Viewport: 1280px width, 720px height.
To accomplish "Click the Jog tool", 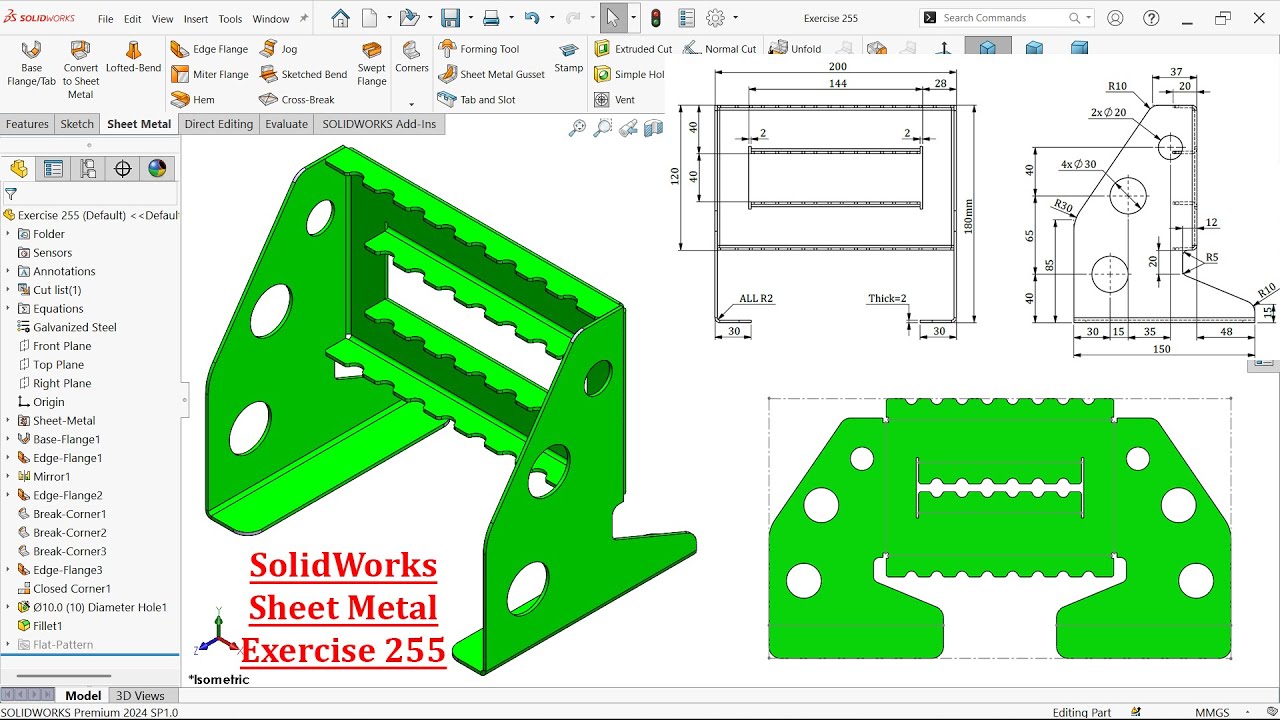I will click(x=278, y=49).
